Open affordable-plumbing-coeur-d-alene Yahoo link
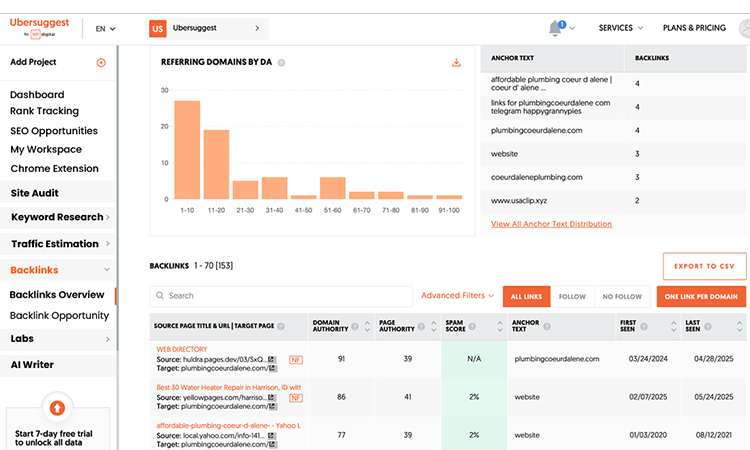The image size is (750, 450). click(229, 426)
